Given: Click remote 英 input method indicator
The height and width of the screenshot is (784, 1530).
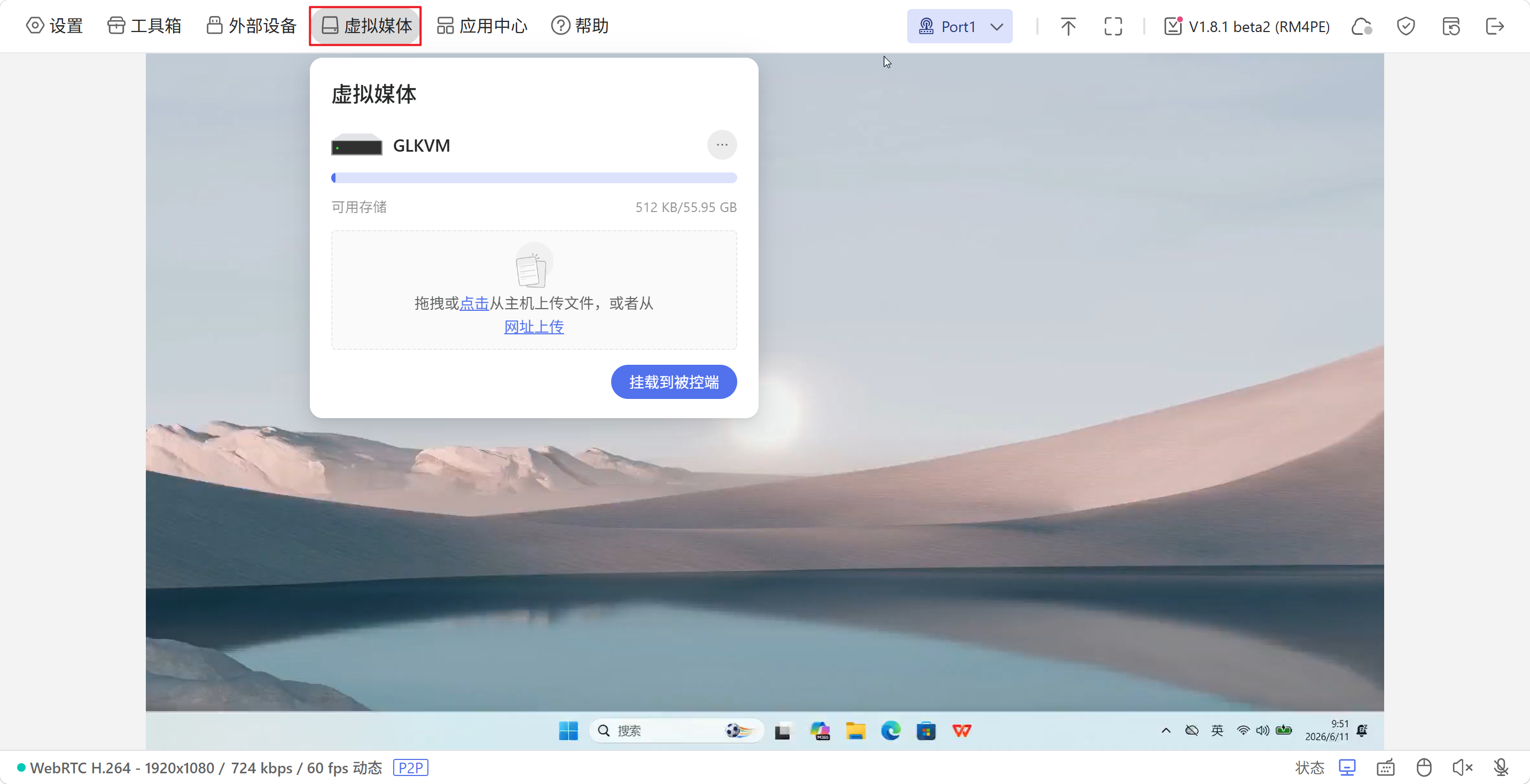Looking at the screenshot, I should [x=1217, y=731].
